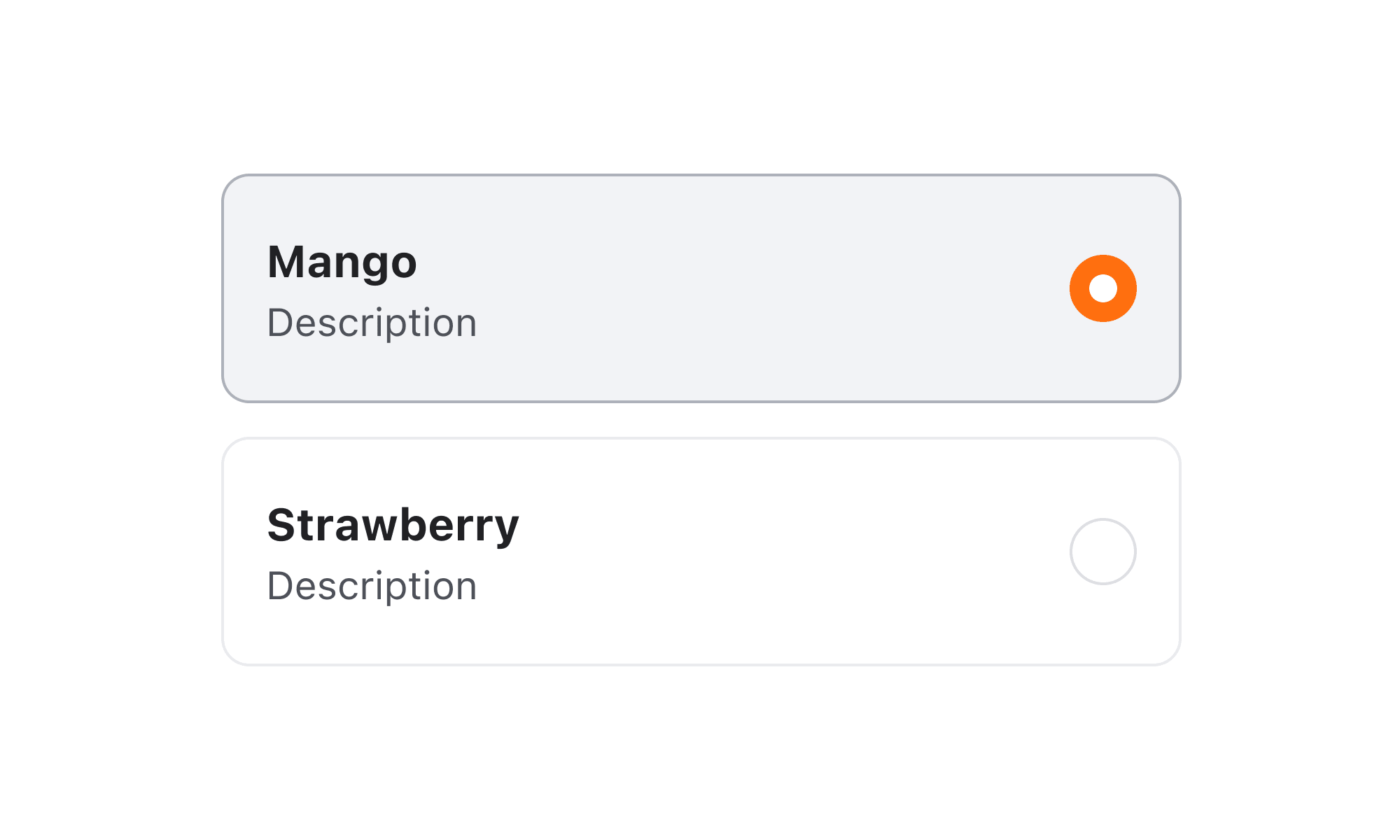The image size is (1400, 840).
Task: Click the white dot in Mango's radio
Action: 1102,288
